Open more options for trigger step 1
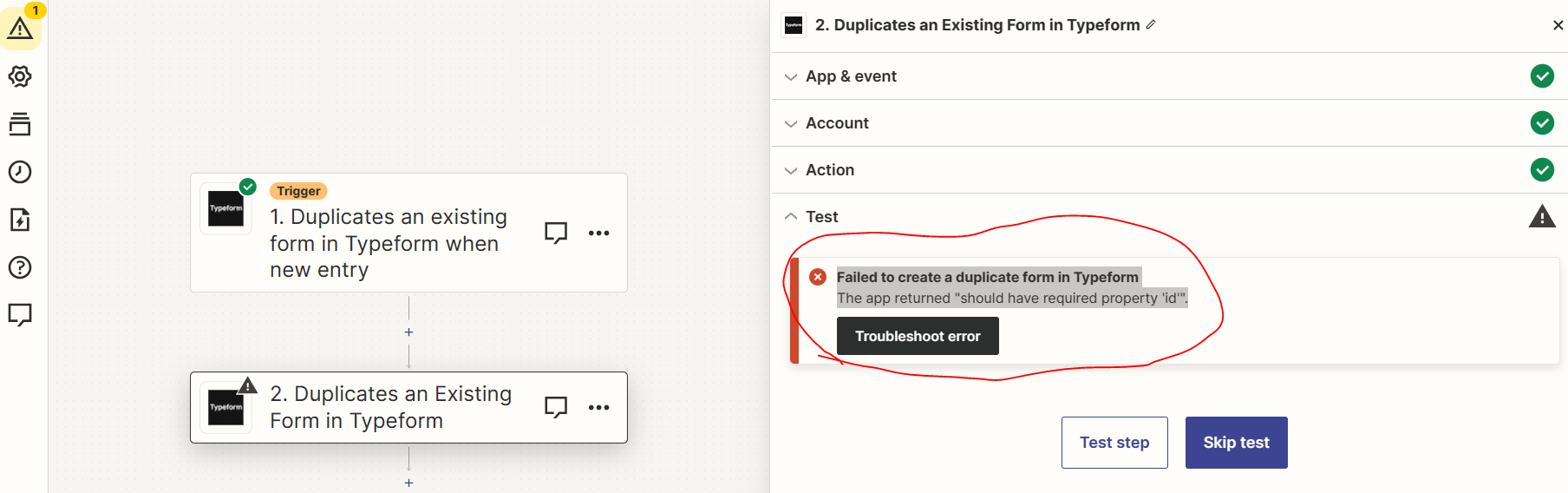Screen dimensions: 1568x493 599,233
